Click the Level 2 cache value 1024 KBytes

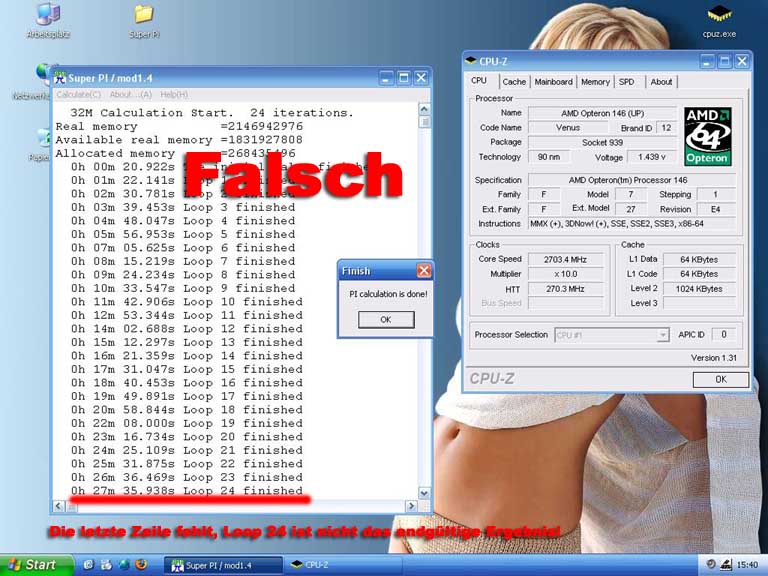coord(699,289)
